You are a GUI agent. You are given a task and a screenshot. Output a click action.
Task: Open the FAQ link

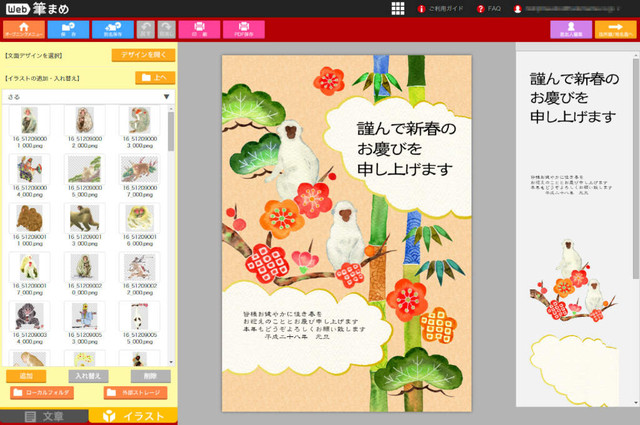click(x=489, y=9)
